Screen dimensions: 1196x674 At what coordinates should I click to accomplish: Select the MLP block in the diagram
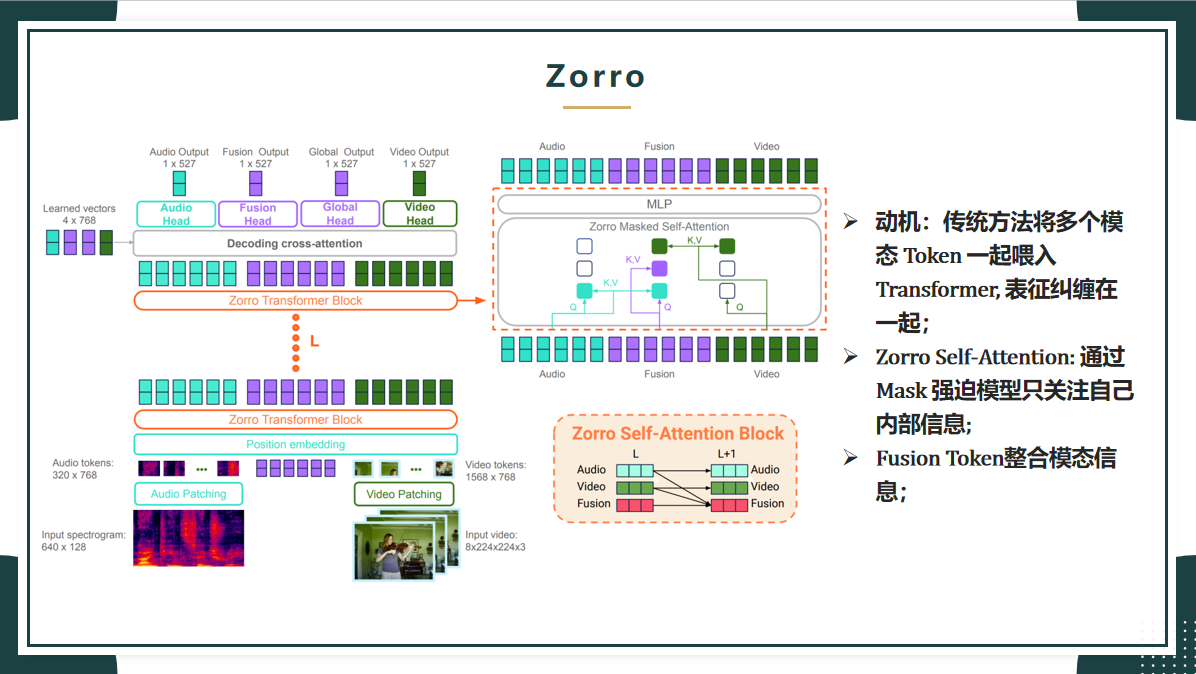click(659, 204)
